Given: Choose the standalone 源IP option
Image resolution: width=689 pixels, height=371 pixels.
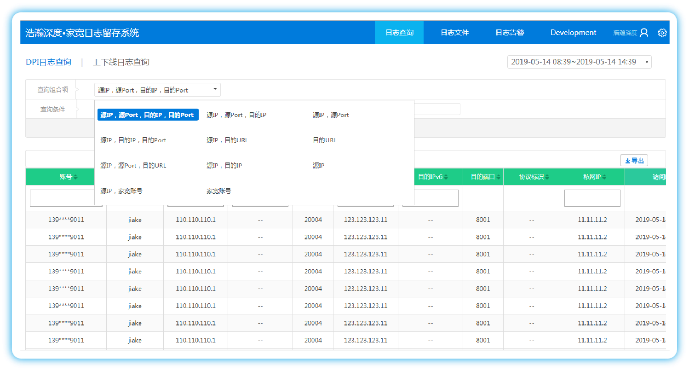Looking at the screenshot, I should click(x=318, y=165).
